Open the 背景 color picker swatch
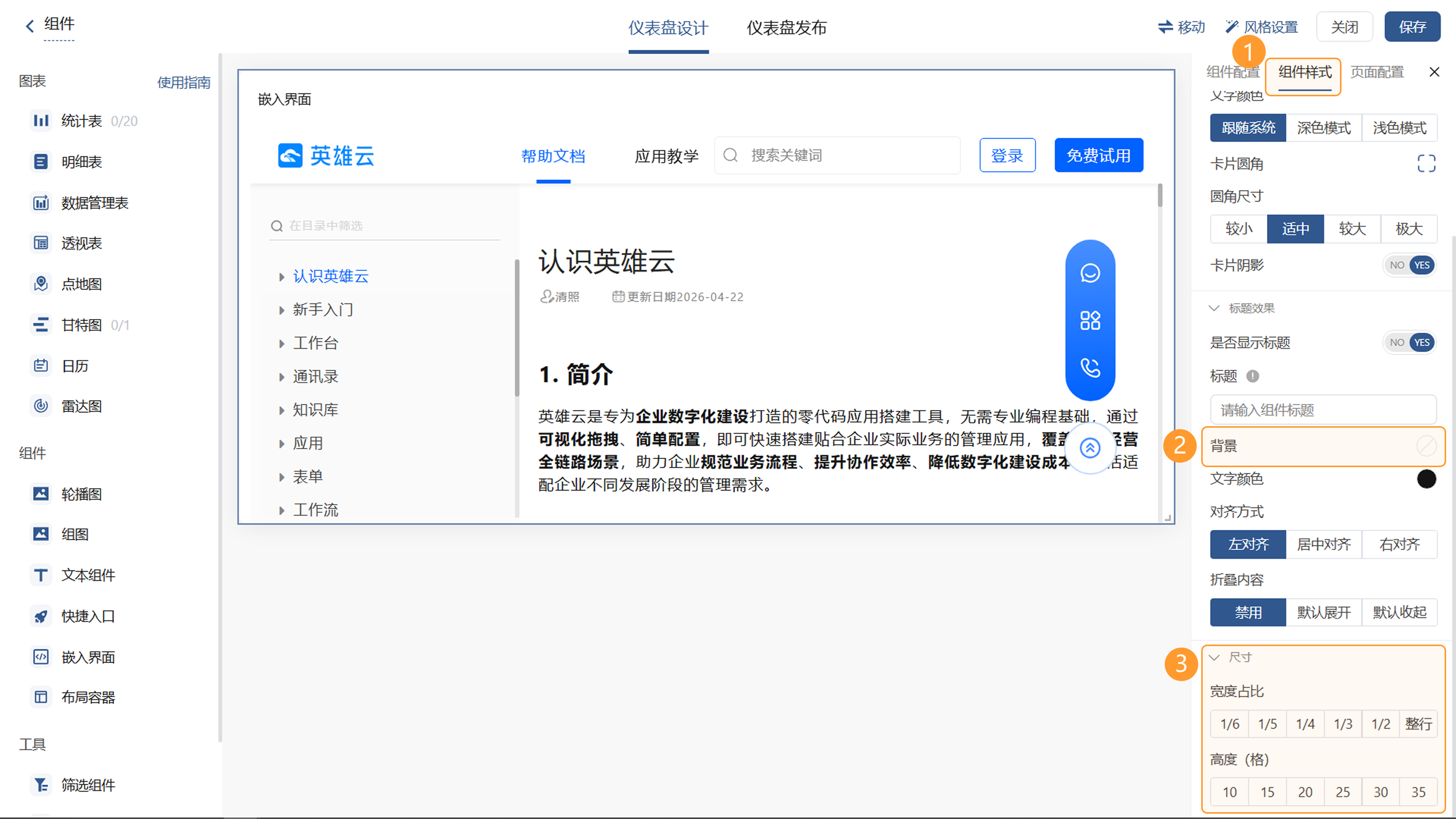This screenshot has width=1456, height=819. tap(1426, 446)
